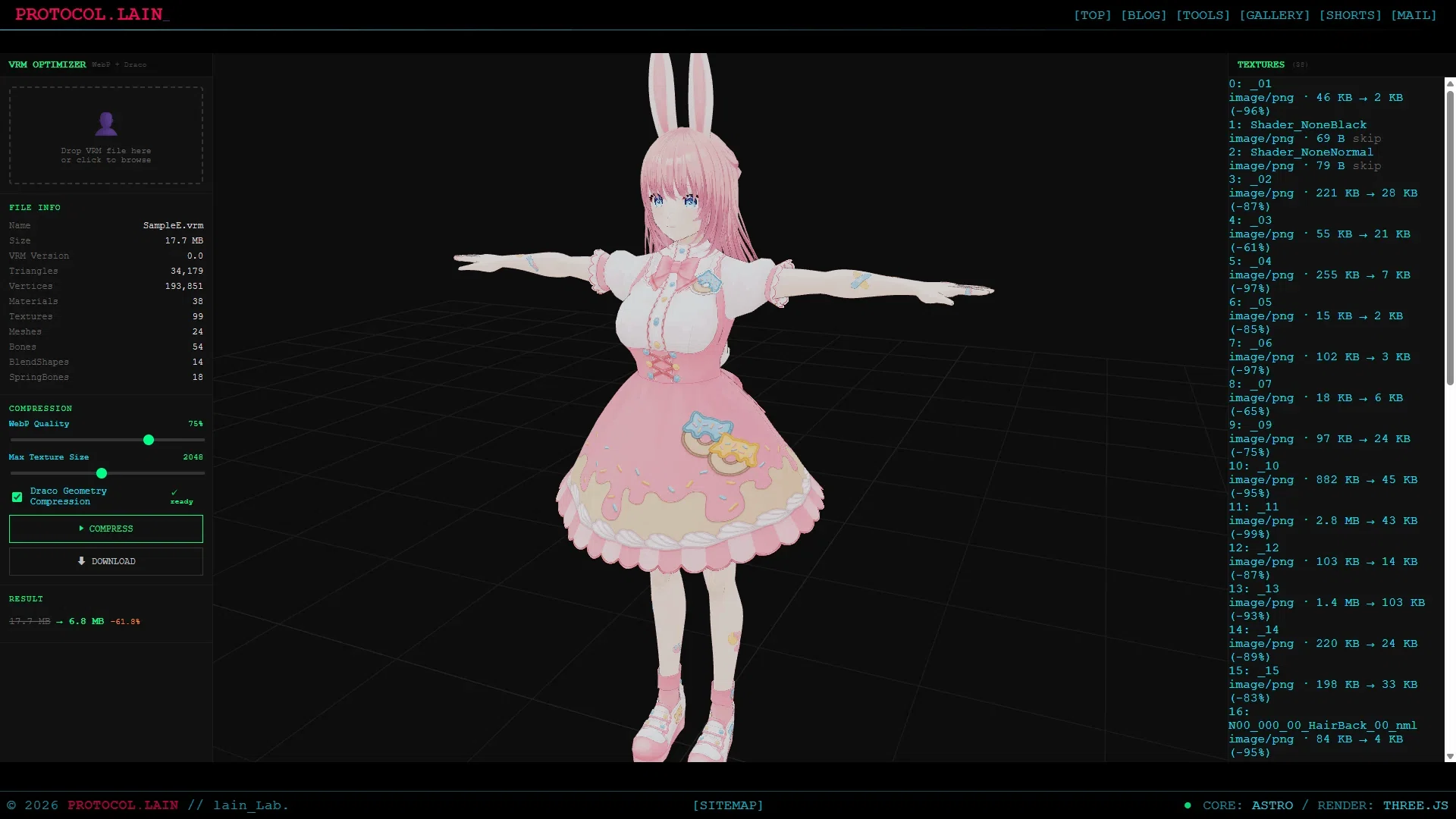Screen dimensions: 1456x819
Task: Click the '6.8 MB' result size
Action: click(x=86, y=621)
